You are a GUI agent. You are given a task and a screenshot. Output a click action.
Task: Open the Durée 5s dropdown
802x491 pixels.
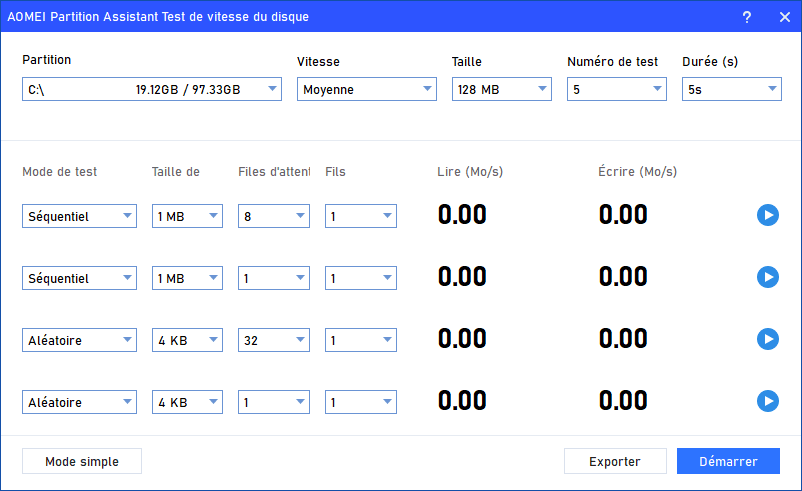pos(731,90)
